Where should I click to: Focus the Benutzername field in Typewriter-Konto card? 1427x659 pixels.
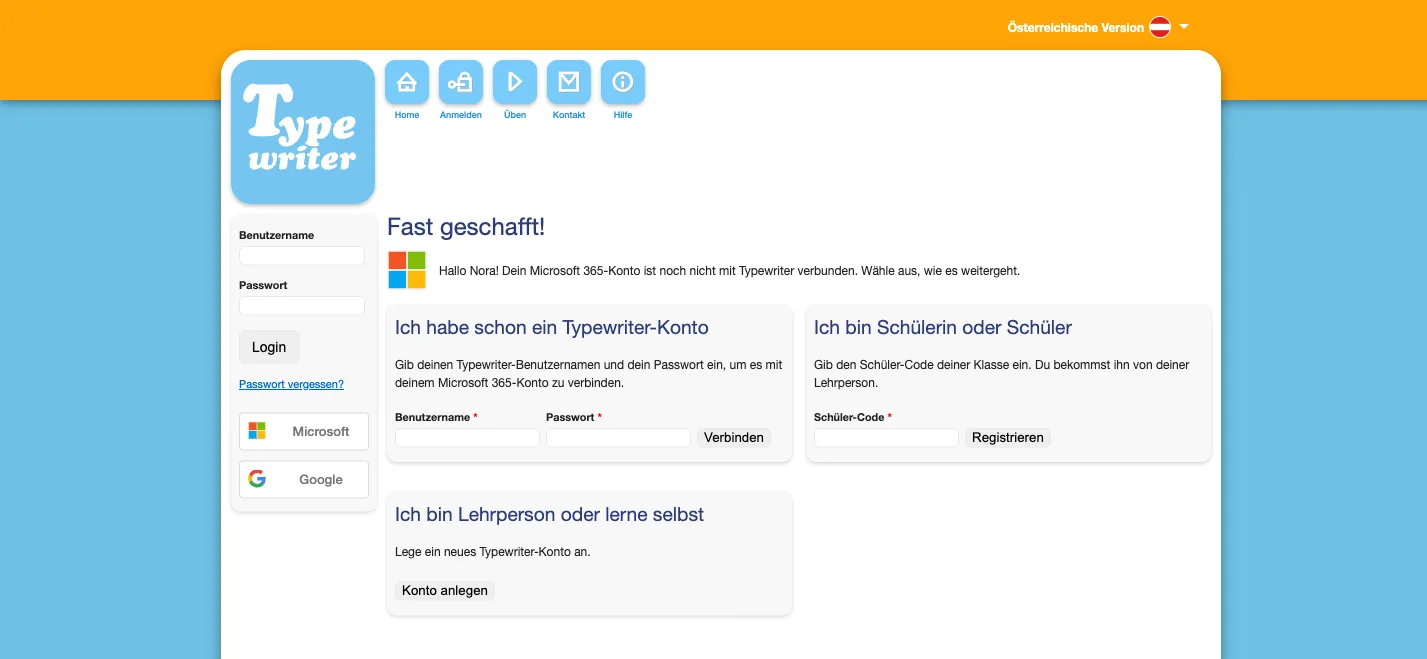[x=467, y=437]
